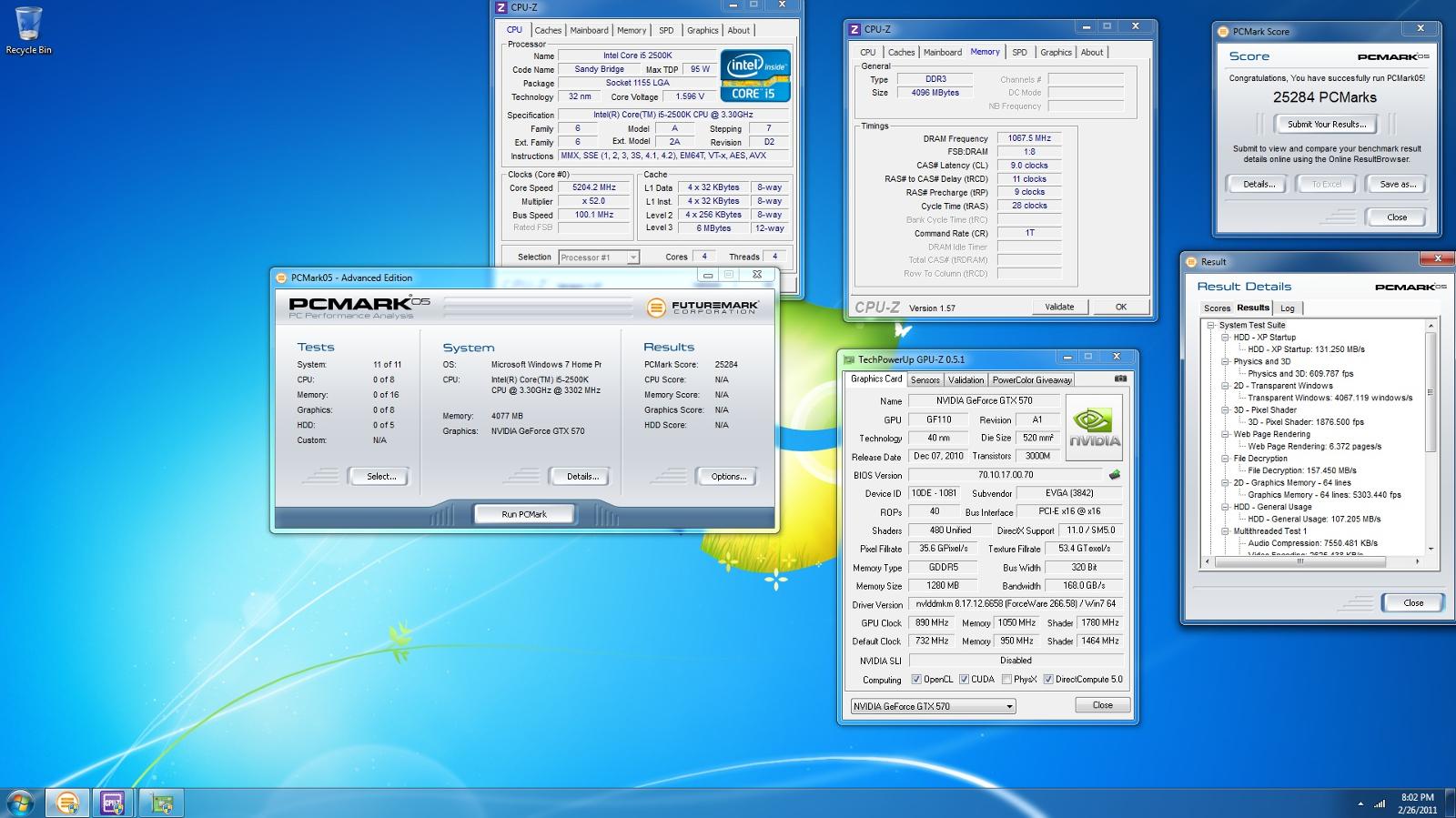This screenshot has height=818, width=1456.
Task: Click the network signal tray icon
Action: pyautogui.click(x=1380, y=803)
